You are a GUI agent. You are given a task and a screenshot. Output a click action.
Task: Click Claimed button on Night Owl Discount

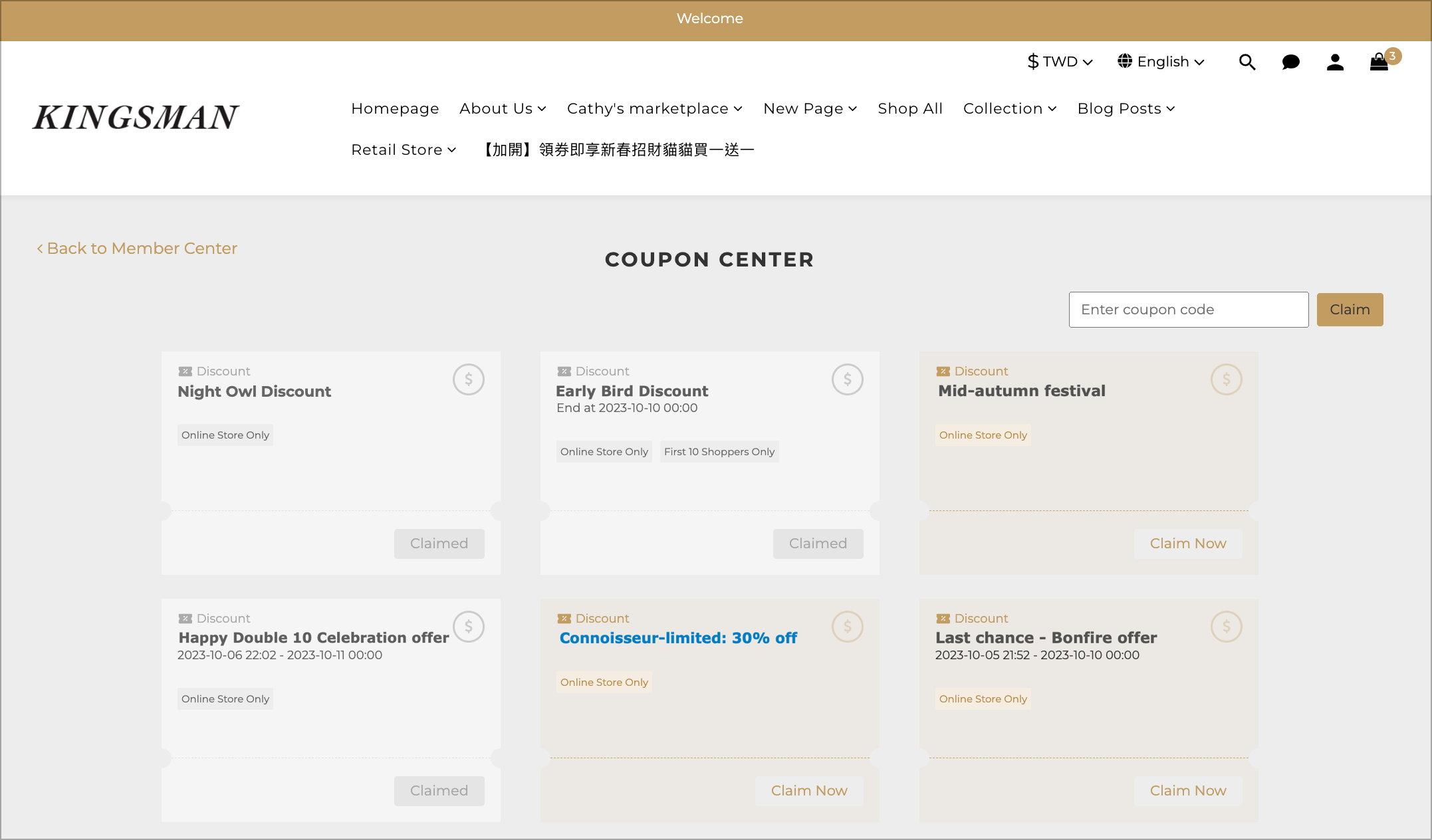[x=439, y=544]
